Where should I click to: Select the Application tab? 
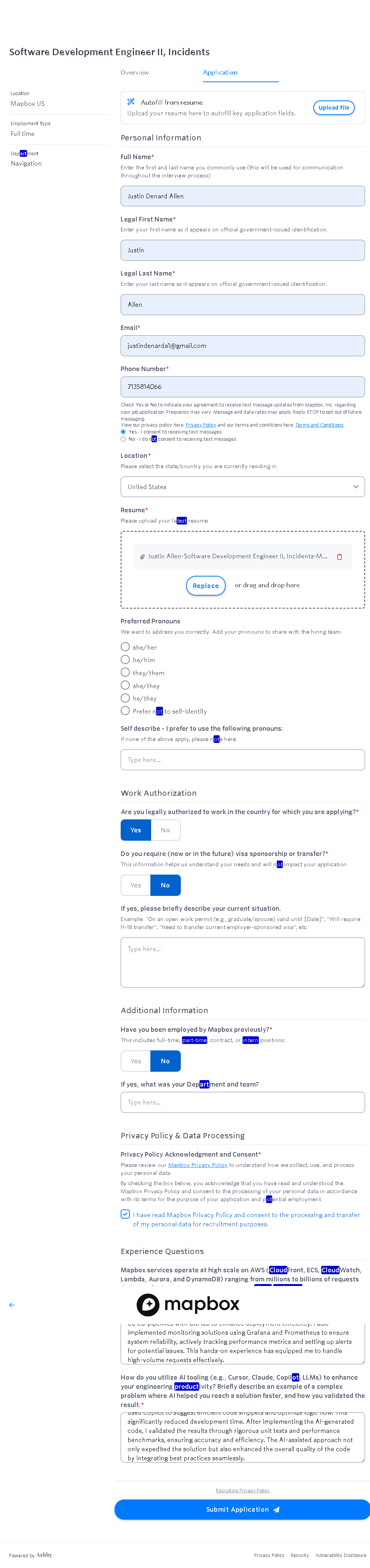[220, 72]
